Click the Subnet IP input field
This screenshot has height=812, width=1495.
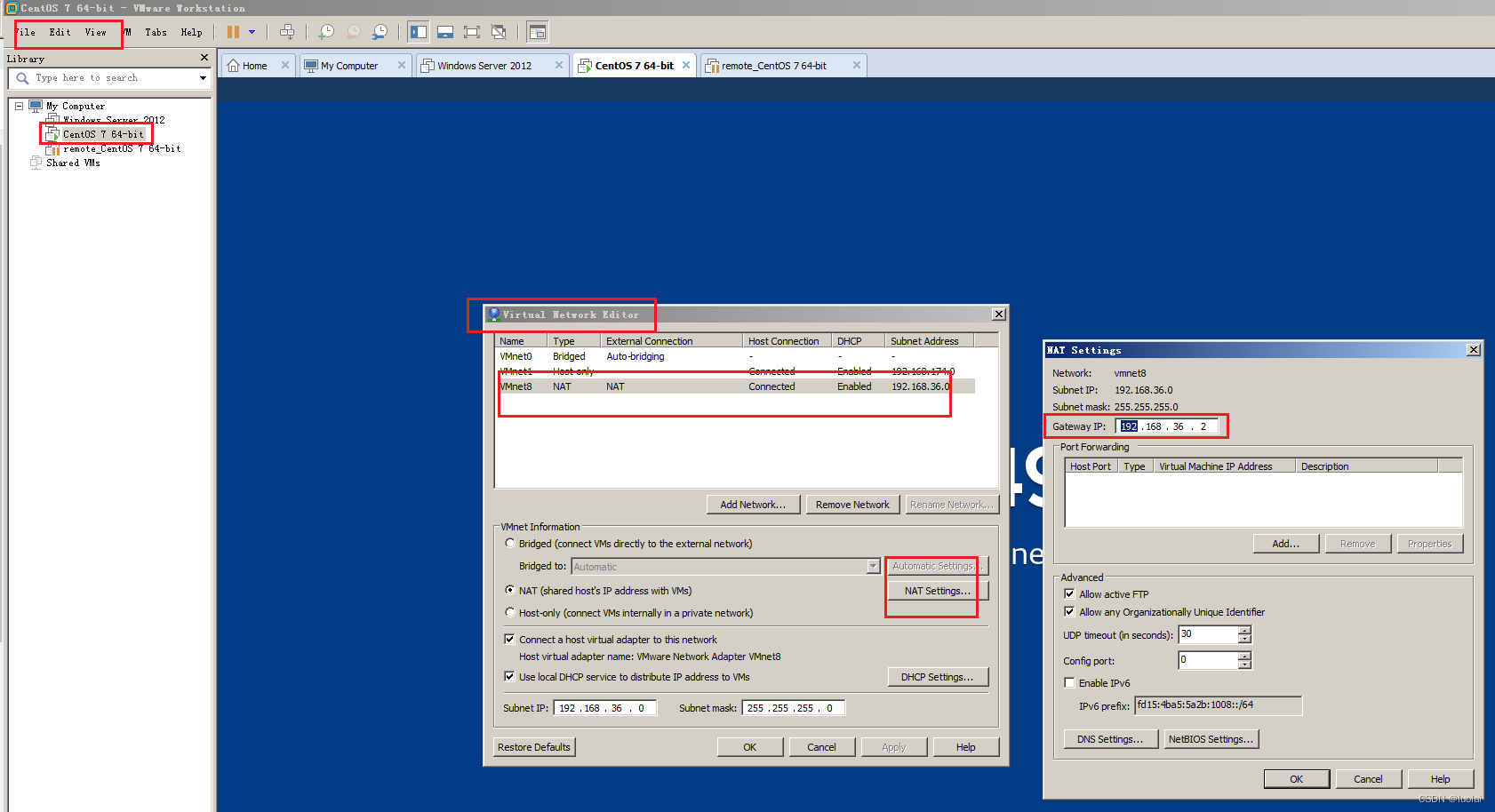[x=604, y=708]
